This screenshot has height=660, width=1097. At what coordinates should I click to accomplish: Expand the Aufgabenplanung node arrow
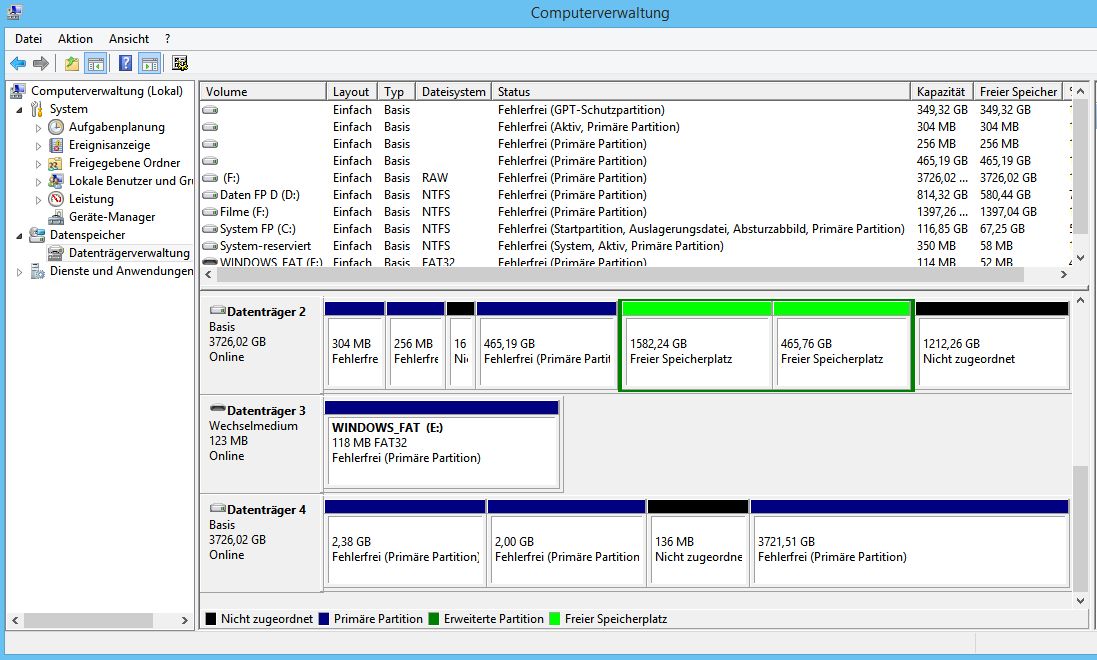click(38, 128)
